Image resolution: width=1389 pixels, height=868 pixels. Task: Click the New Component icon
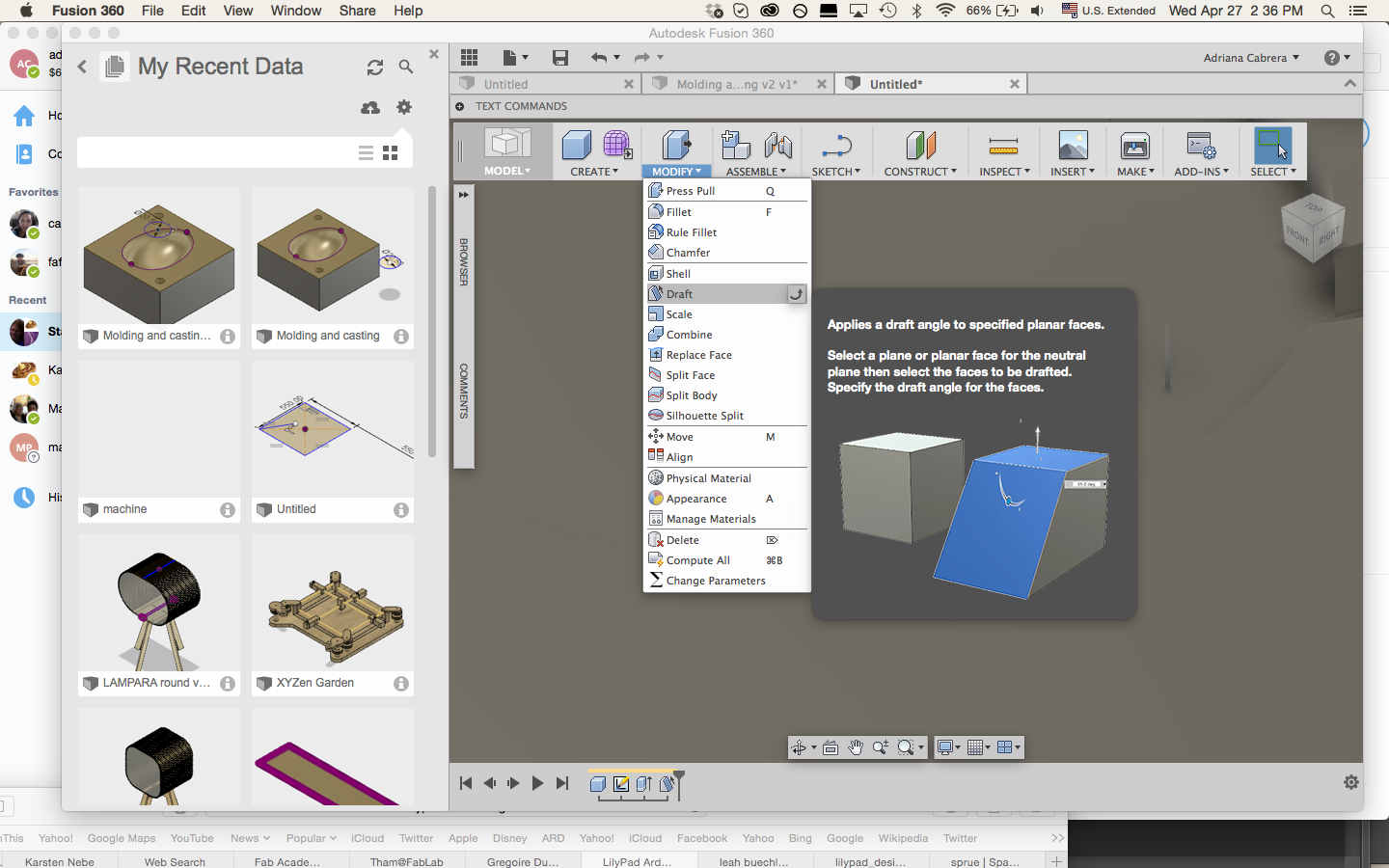coord(736,145)
